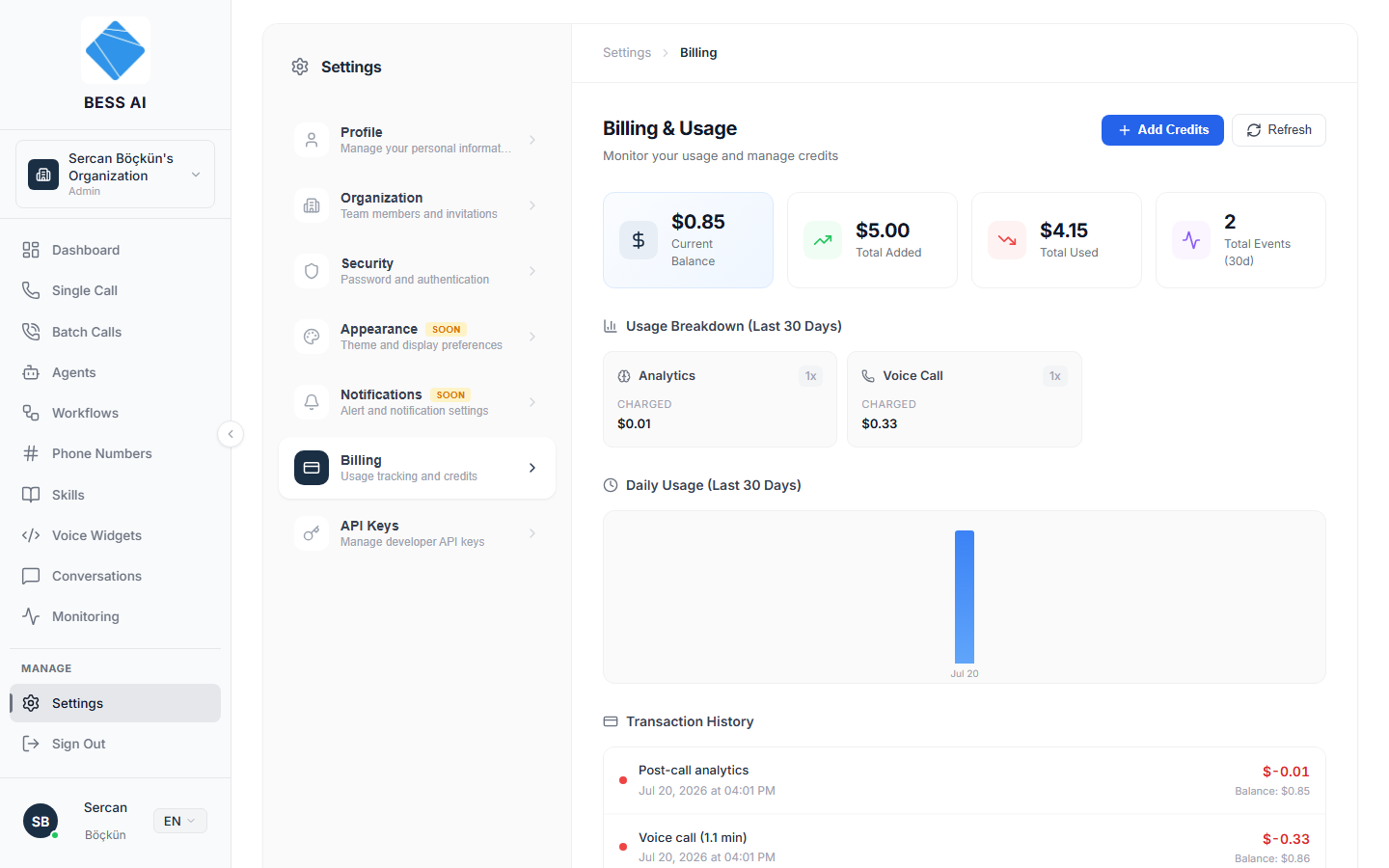Expand Appearance row chevron
Image resolution: width=1389 pixels, height=868 pixels.
532,337
